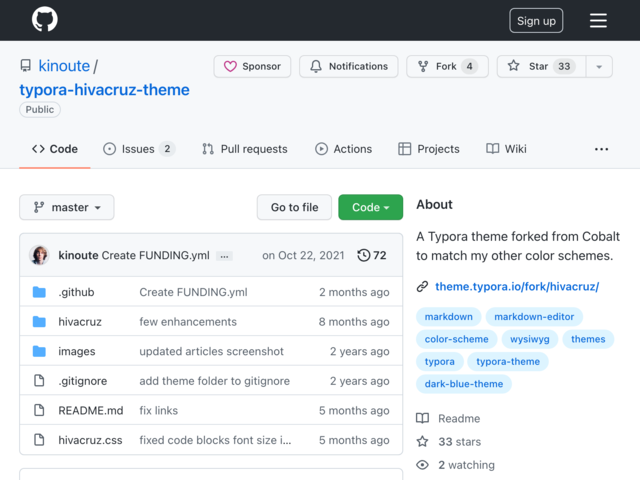640x480 pixels.
Task: Open the hivacruz.css file
Action: coord(90,440)
